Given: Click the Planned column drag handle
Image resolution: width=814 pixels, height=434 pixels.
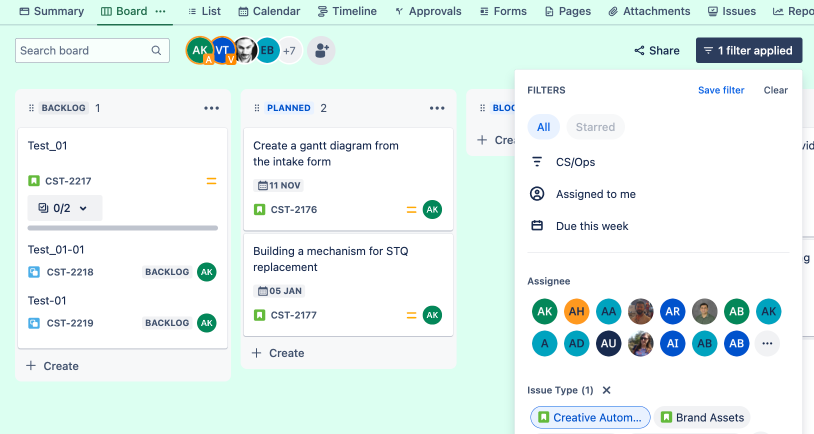Looking at the screenshot, I should point(257,108).
